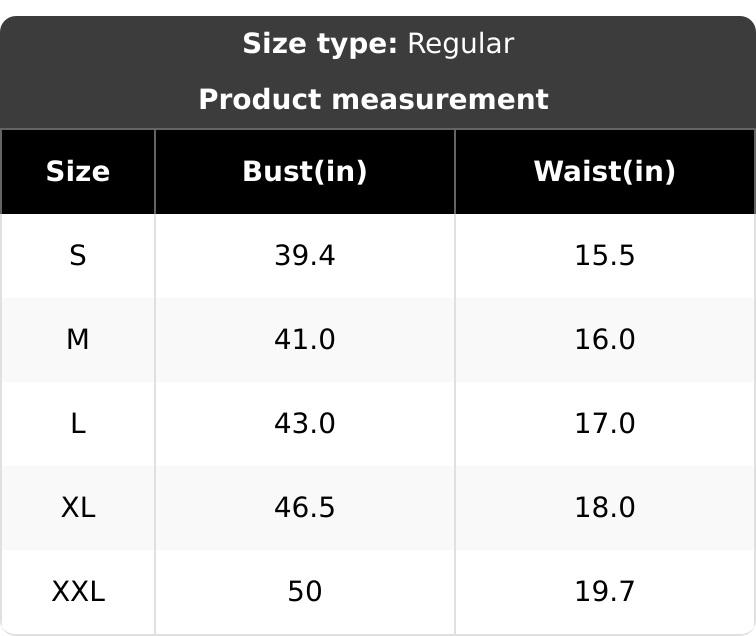Click bust value 46.5
The image size is (756, 636).
pyautogui.click(x=305, y=508)
